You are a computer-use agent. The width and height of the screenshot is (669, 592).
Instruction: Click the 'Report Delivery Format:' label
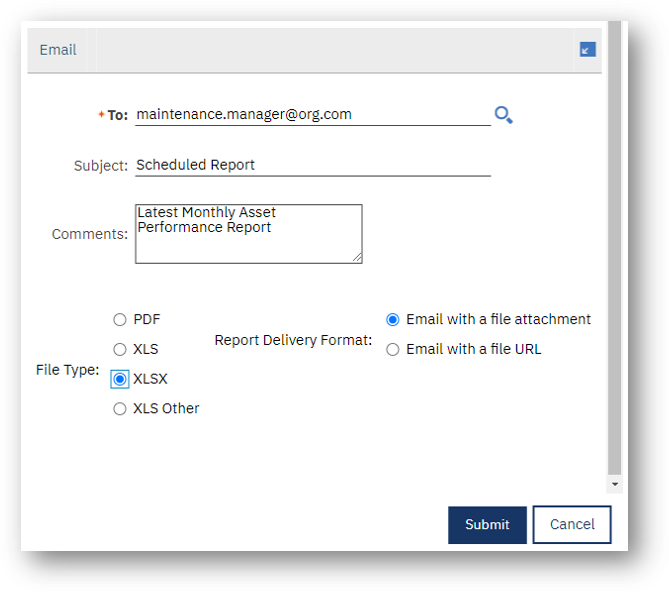(293, 340)
